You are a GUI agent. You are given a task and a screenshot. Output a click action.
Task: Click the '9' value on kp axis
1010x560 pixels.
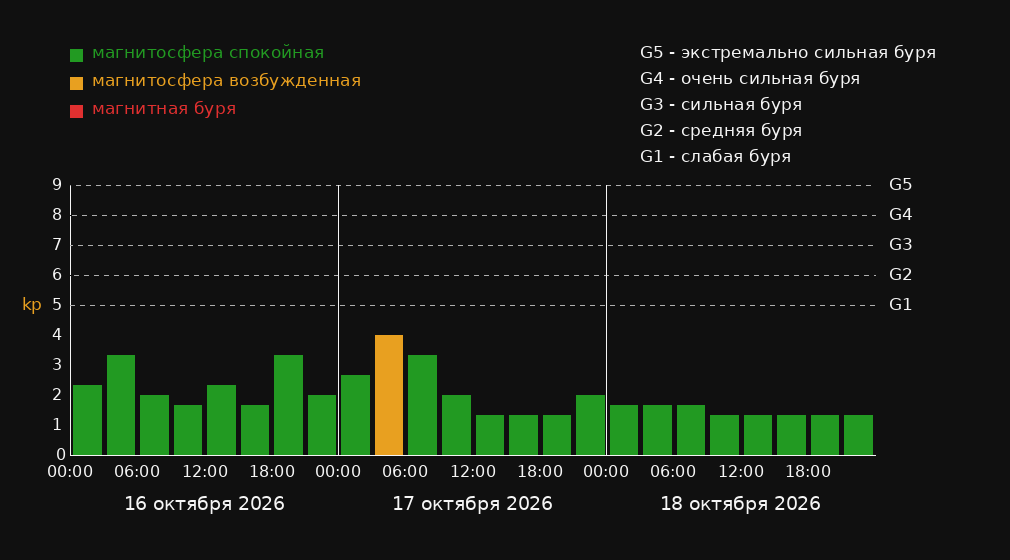57,185
